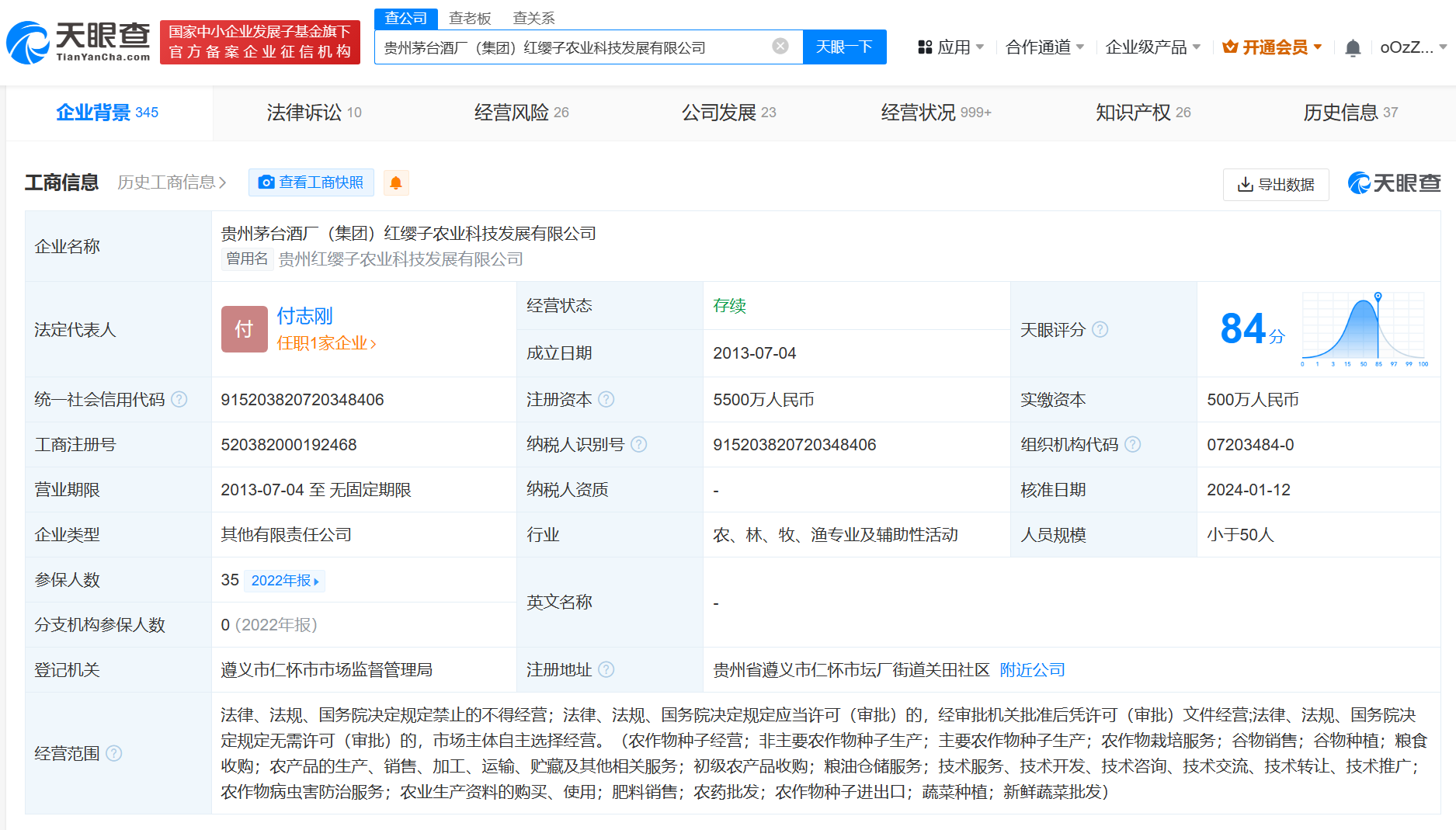Screen dimensions: 1456x830
Task: Clear the search box text
Action: (780, 47)
